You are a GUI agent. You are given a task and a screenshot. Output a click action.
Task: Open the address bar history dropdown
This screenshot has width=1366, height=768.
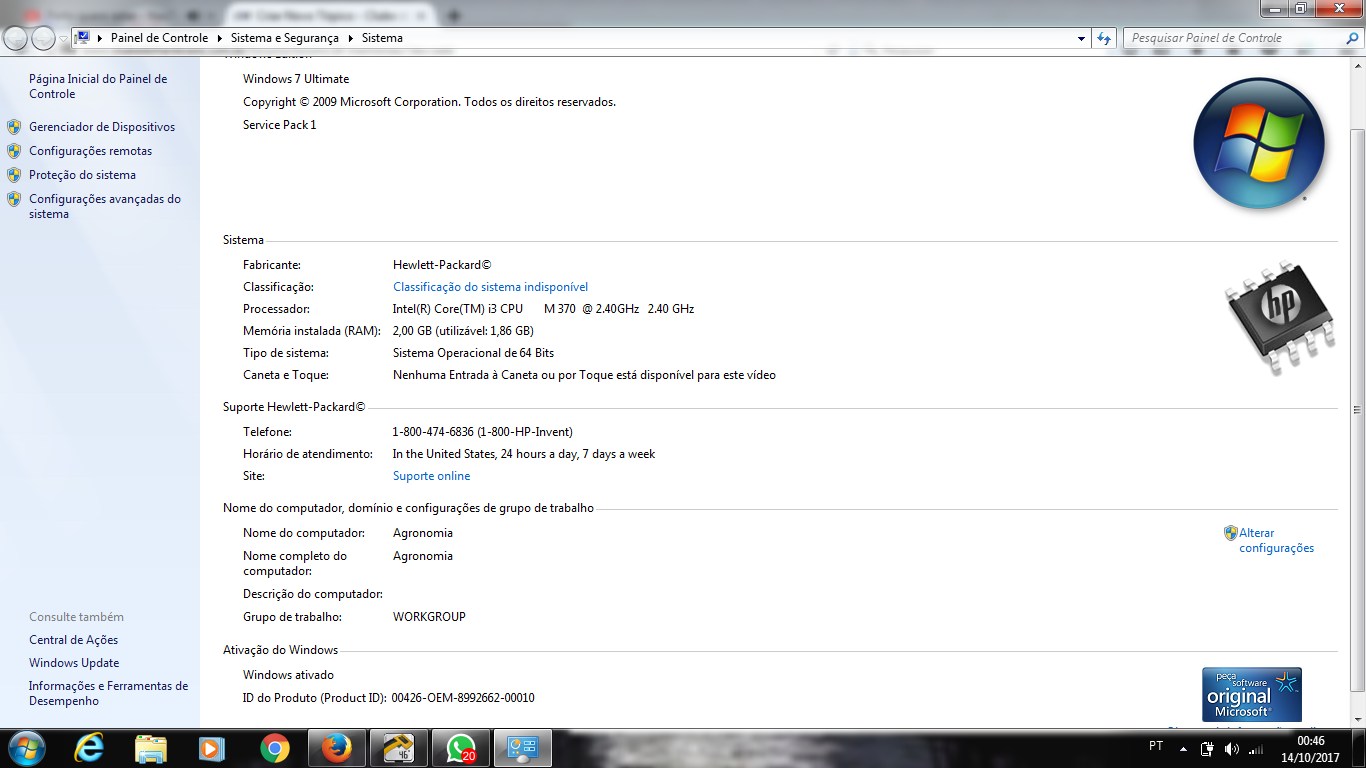1082,38
